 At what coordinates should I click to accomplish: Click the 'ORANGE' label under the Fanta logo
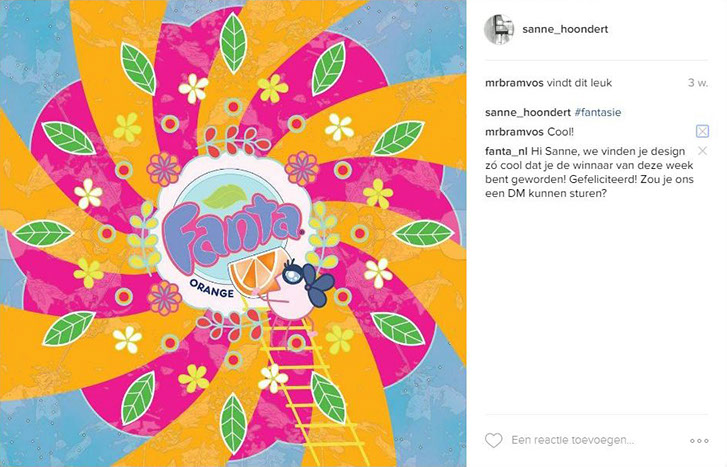click(x=211, y=288)
